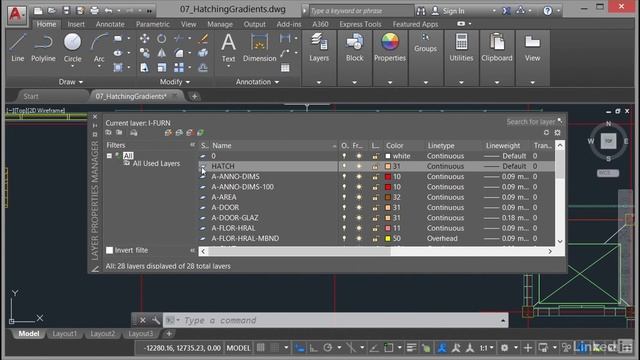This screenshot has height=360, width=640.
Task: Open layer manager settings gear
Action: [558, 133]
